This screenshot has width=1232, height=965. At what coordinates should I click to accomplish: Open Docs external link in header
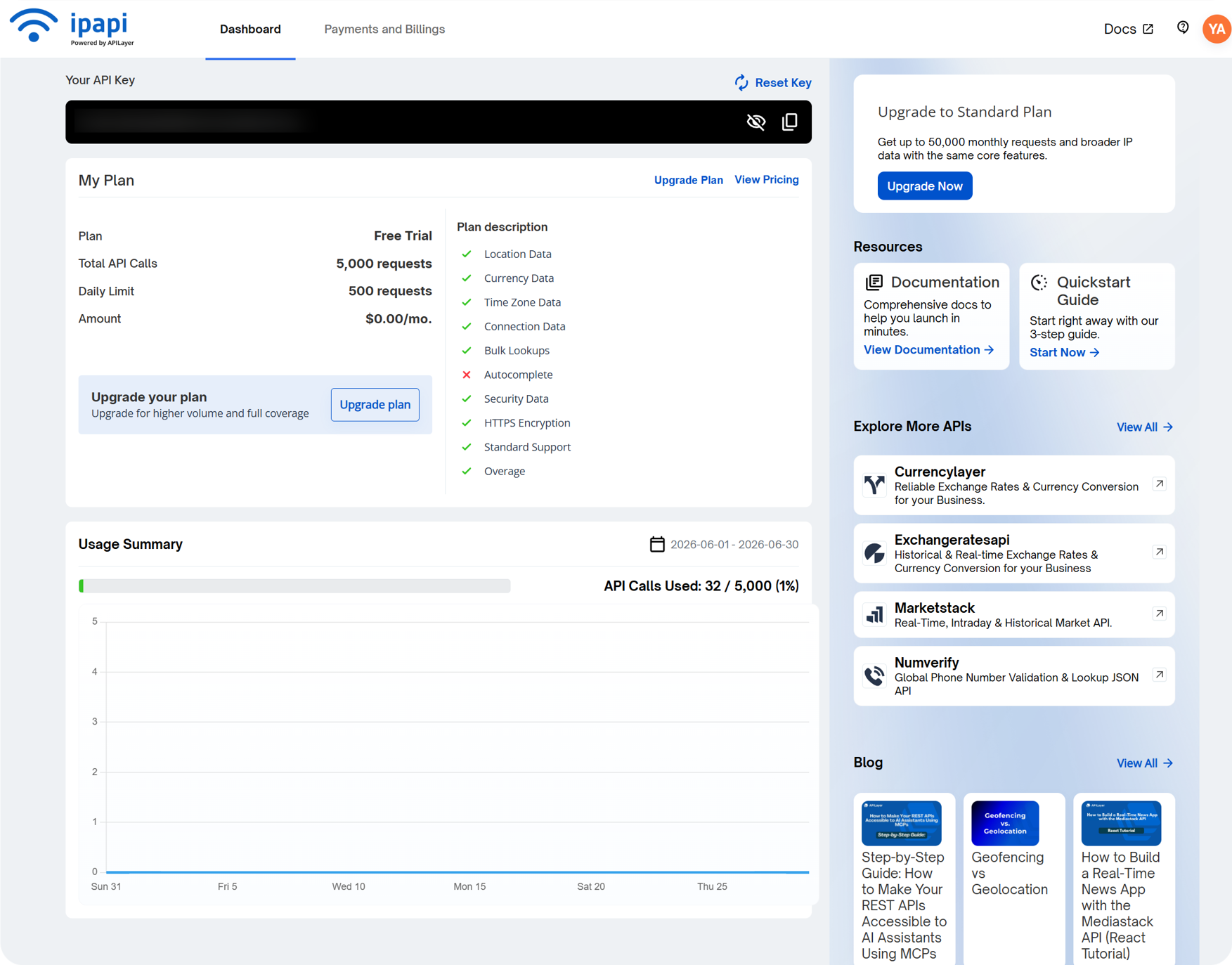click(x=1128, y=29)
